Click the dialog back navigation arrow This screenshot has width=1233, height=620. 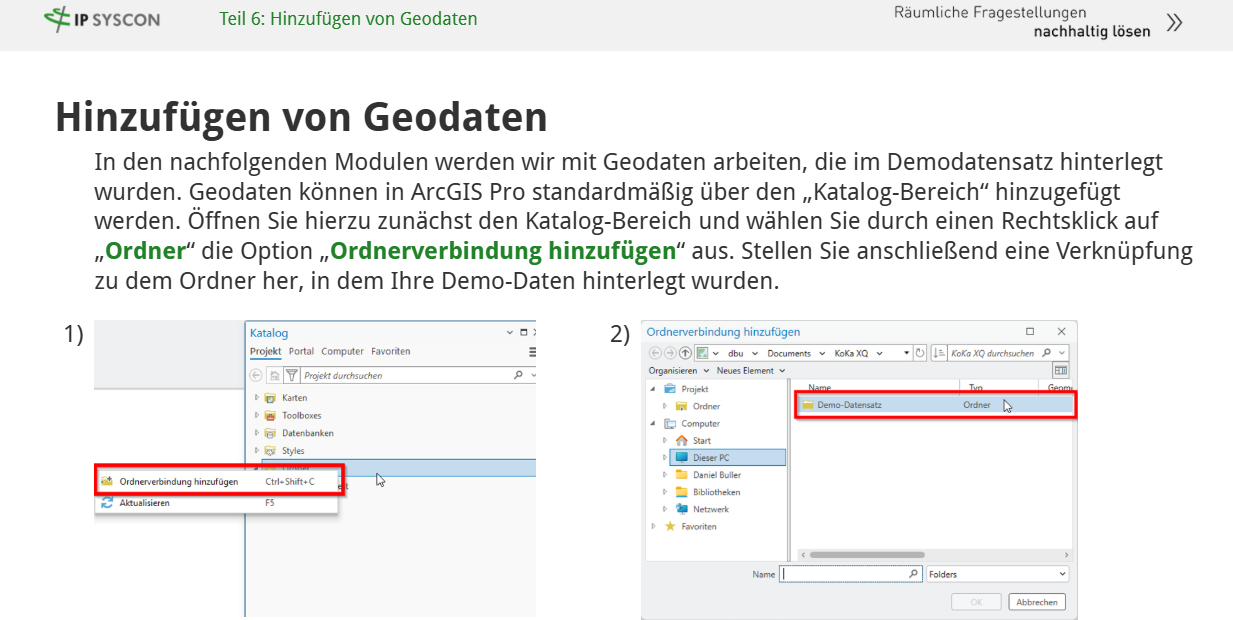coord(656,353)
